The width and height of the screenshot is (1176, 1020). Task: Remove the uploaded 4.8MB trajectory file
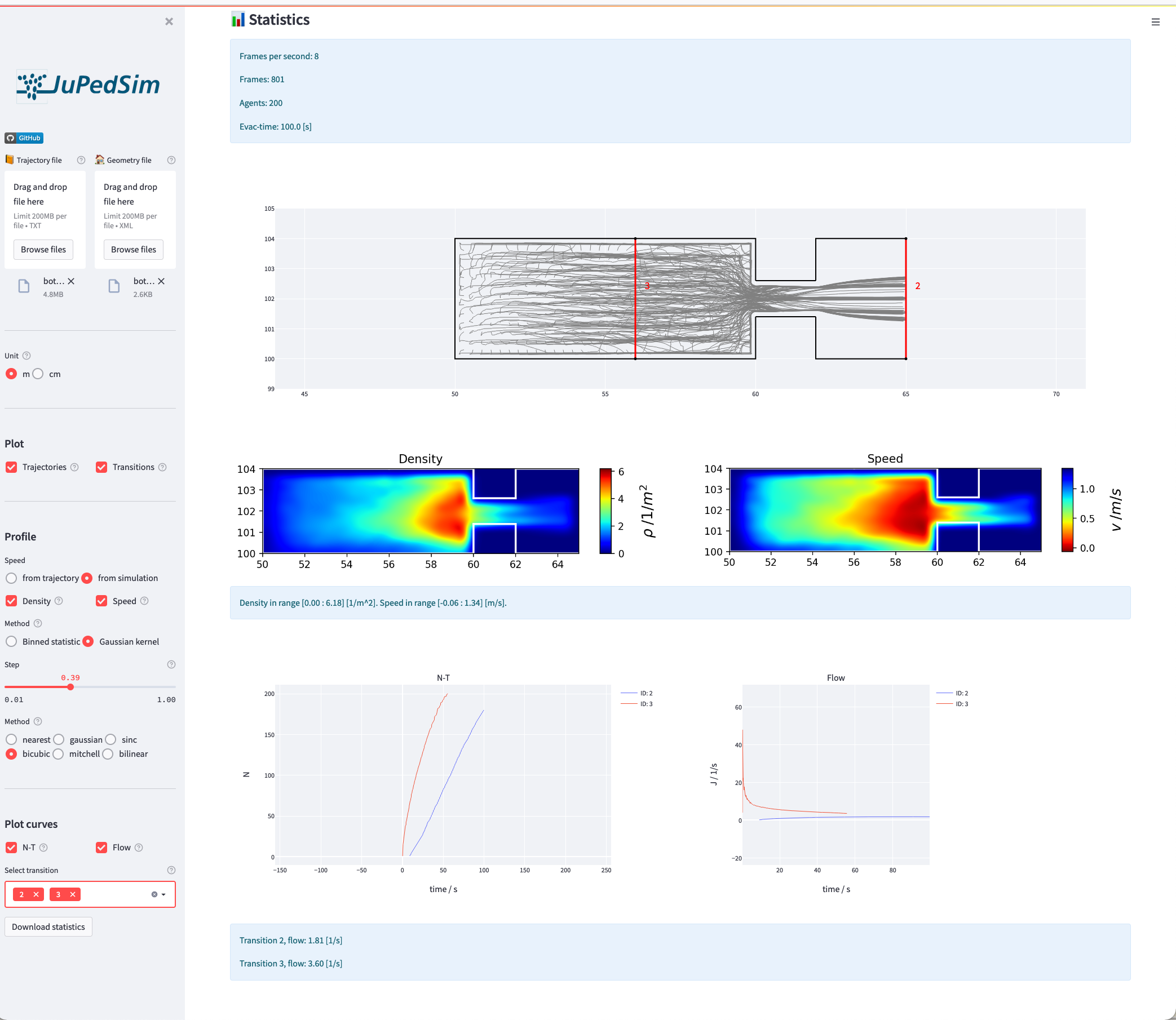tap(71, 281)
